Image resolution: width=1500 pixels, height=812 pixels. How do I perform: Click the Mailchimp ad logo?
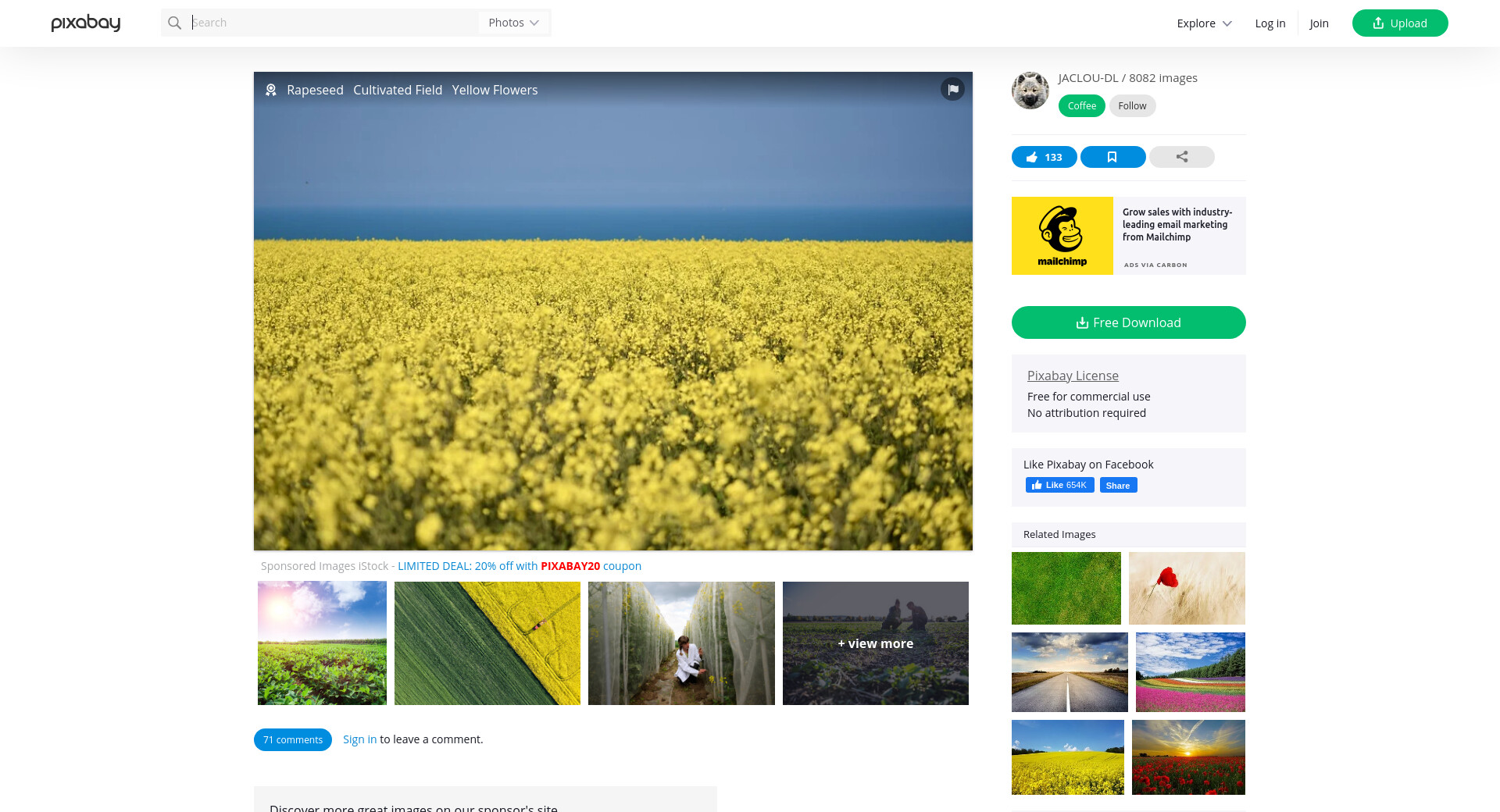[1062, 236]
